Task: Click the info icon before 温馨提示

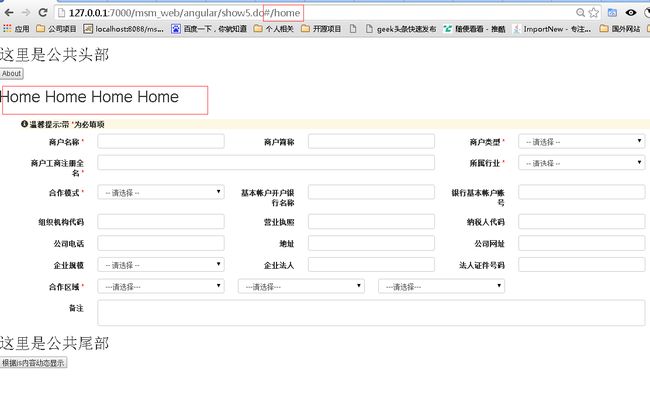Action: (x=24, y=124)
